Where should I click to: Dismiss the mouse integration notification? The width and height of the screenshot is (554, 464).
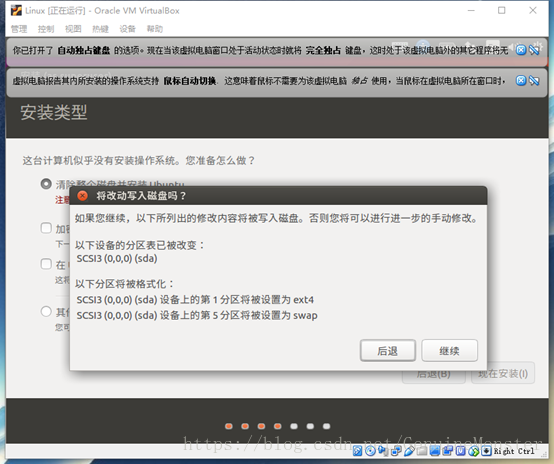tap(521, 81)
